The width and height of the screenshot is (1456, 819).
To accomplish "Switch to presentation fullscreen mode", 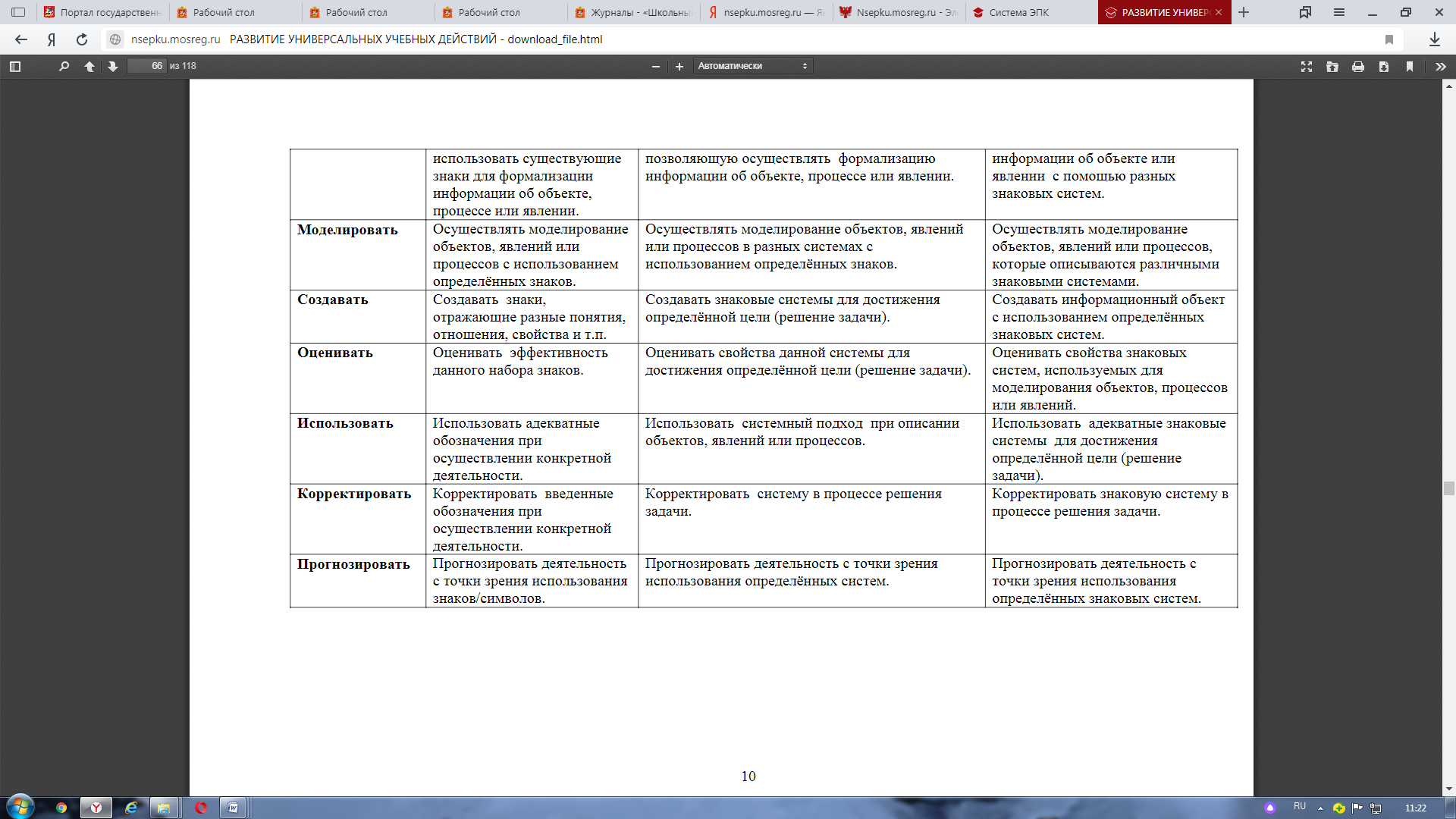I will tap(1307, 66).
